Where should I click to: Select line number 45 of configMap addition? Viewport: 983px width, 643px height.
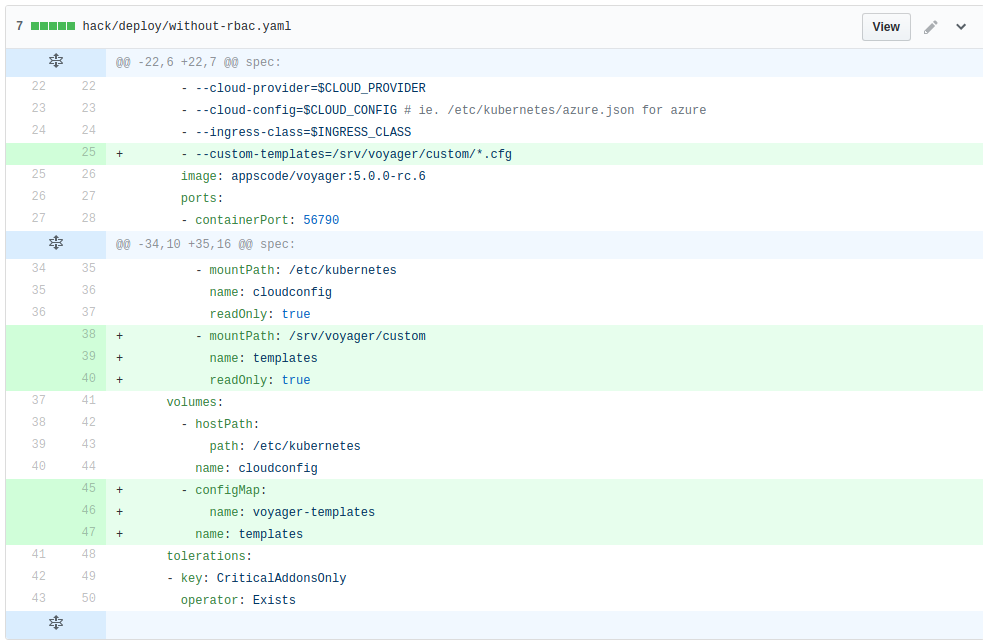point(88,490)
